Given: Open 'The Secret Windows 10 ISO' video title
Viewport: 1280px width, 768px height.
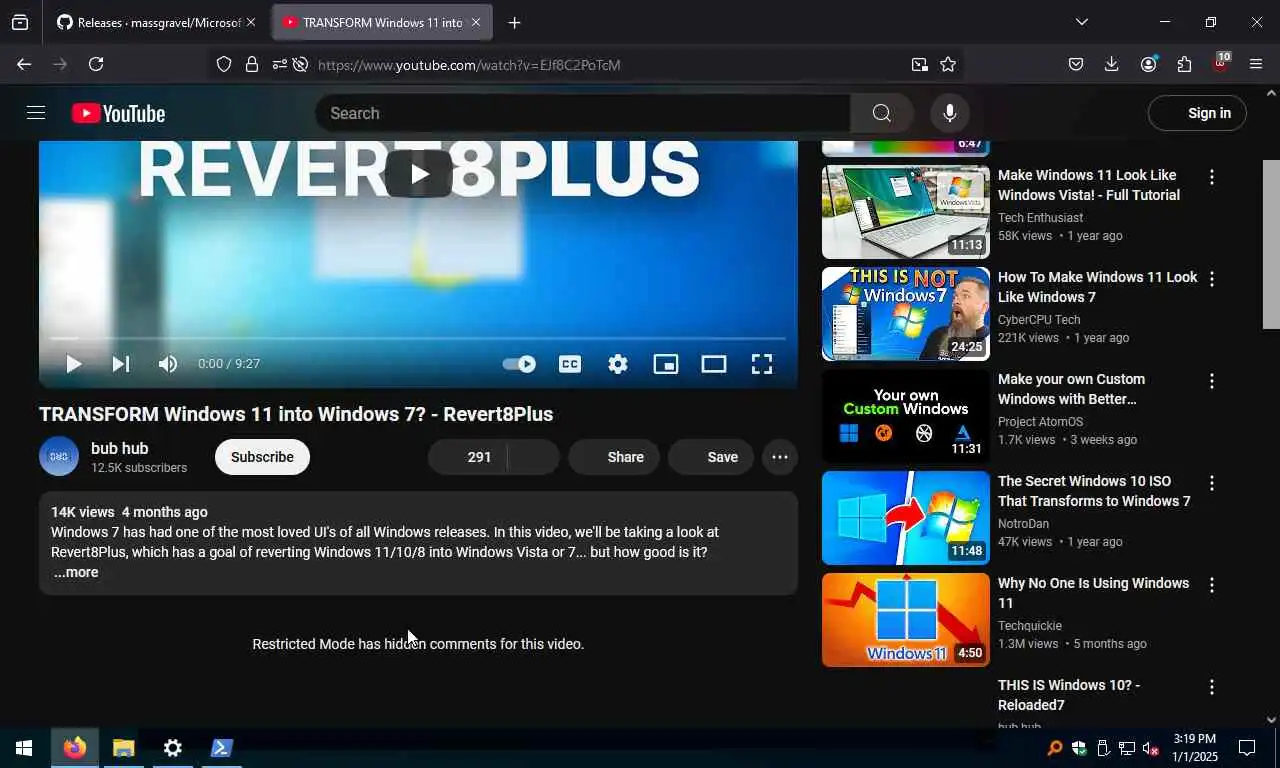Looking at the screenshot, I should (1094, 491).
